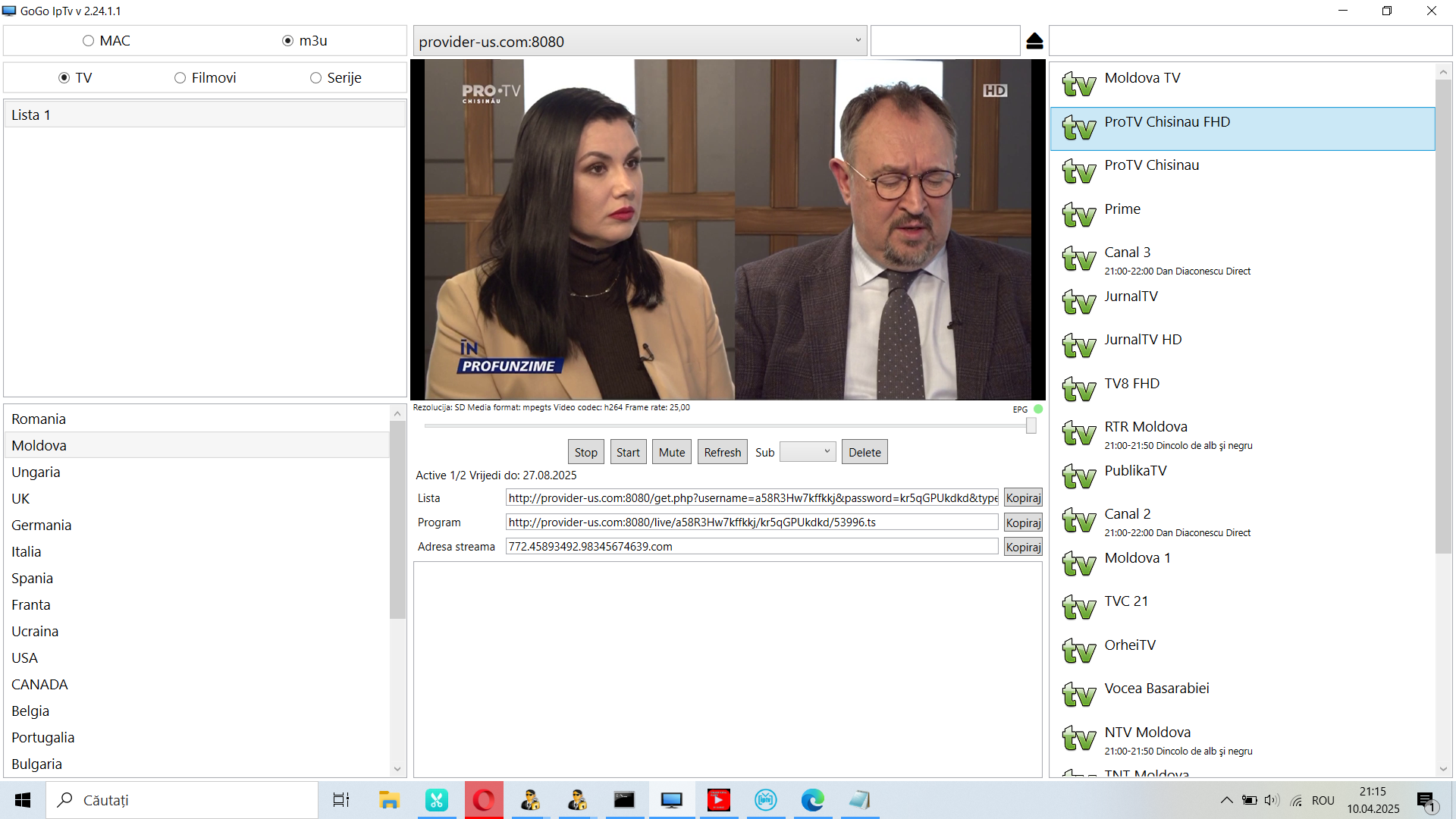
Task: Click the TV icon beside OrheiTV
Action: [x=1079, y=651]
